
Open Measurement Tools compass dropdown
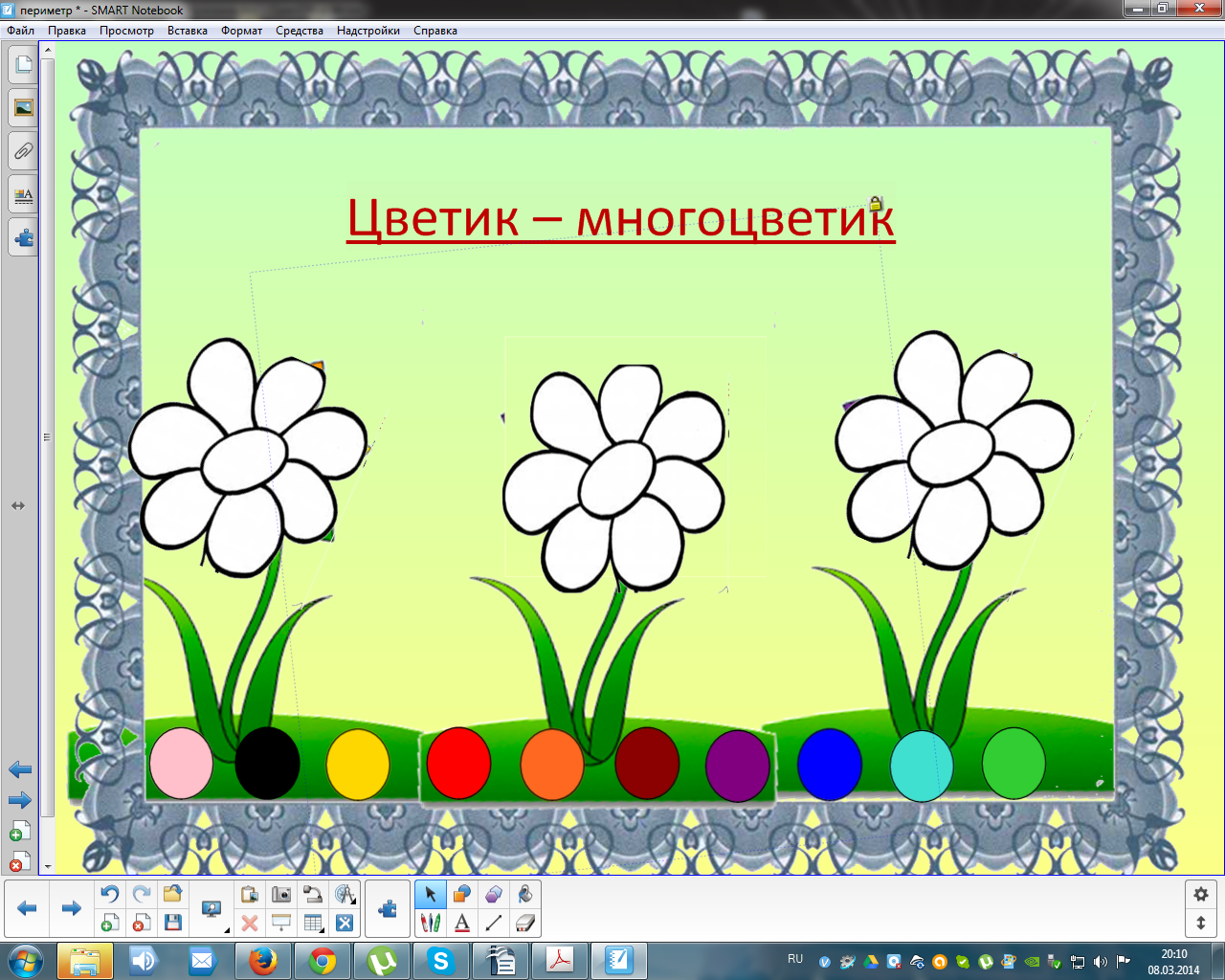[345, 894]
